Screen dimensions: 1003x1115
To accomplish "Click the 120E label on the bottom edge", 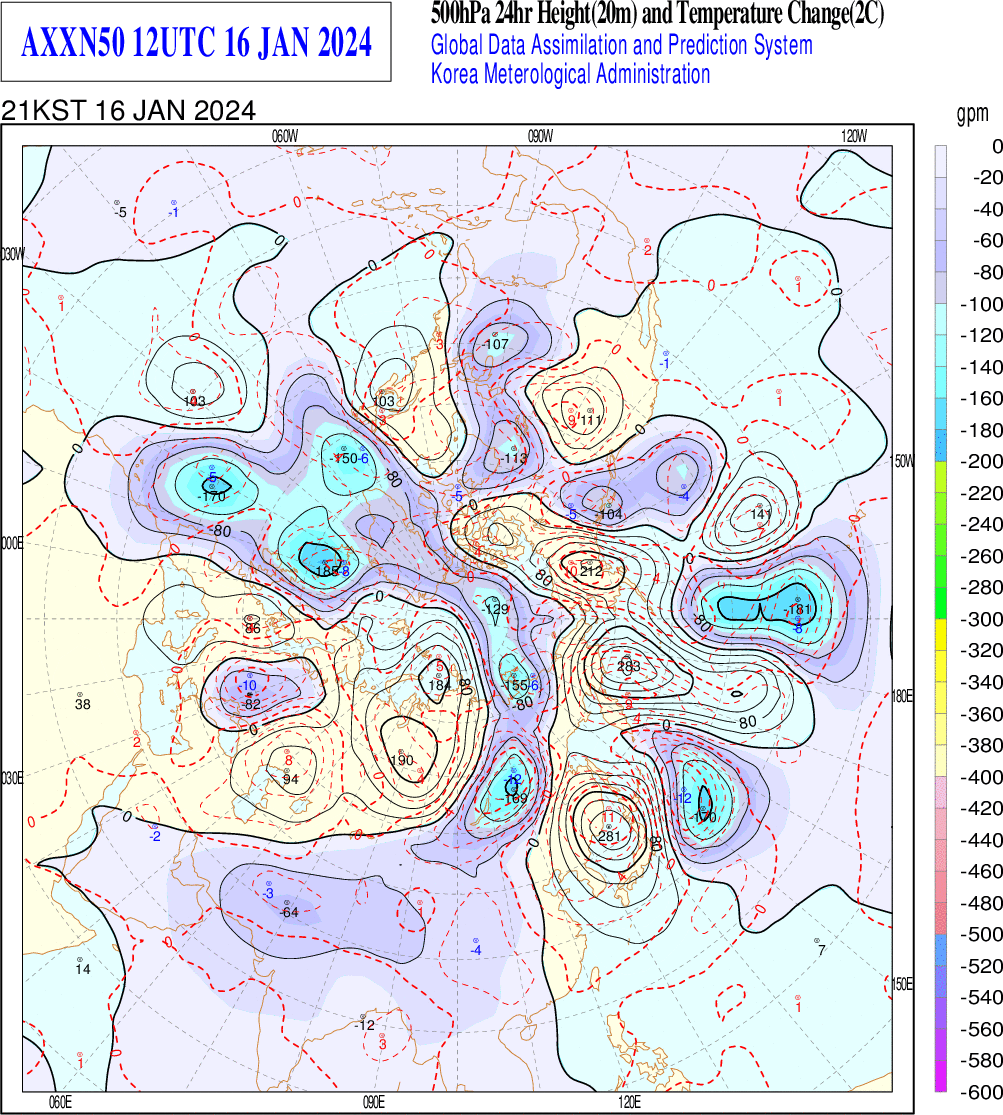I will (630, 1102).
